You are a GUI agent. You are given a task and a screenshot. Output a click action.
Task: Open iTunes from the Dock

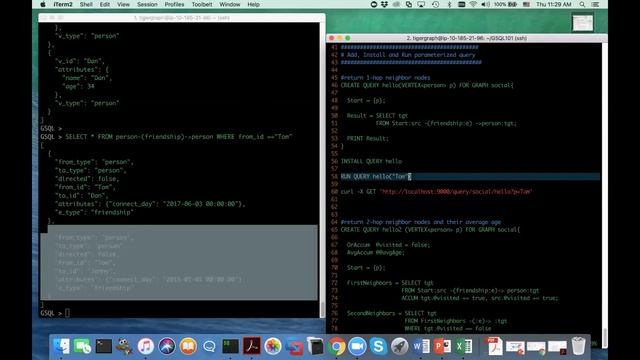coord(145,347)
